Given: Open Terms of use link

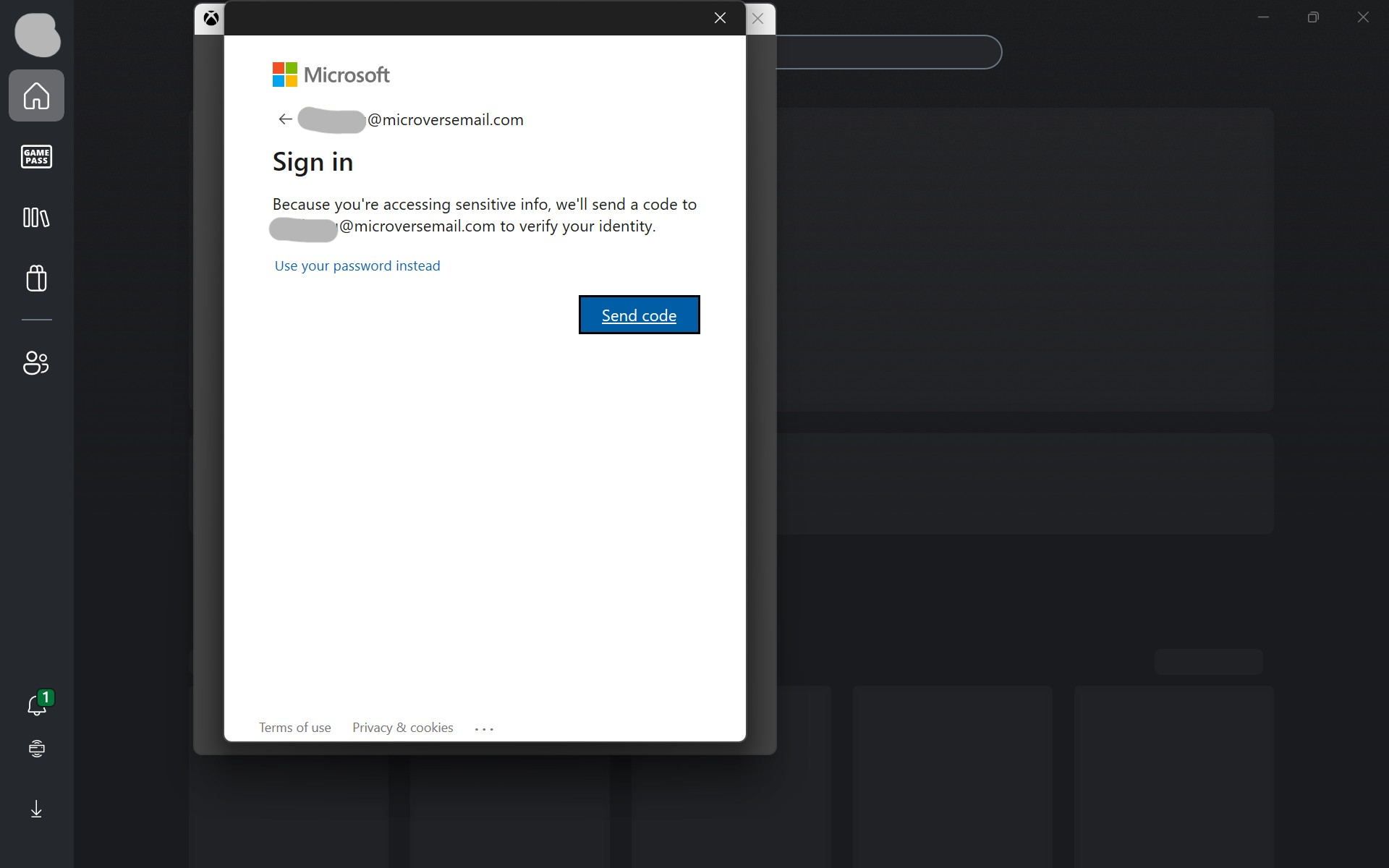Looking at the screenshot, I should click(x=295, y=728).
